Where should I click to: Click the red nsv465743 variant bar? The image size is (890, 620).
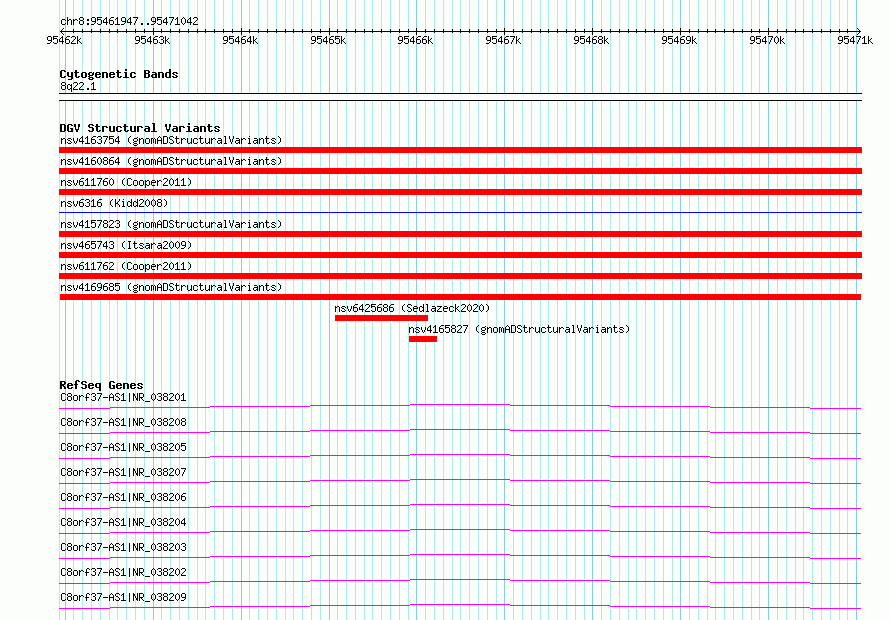point(460,255)
